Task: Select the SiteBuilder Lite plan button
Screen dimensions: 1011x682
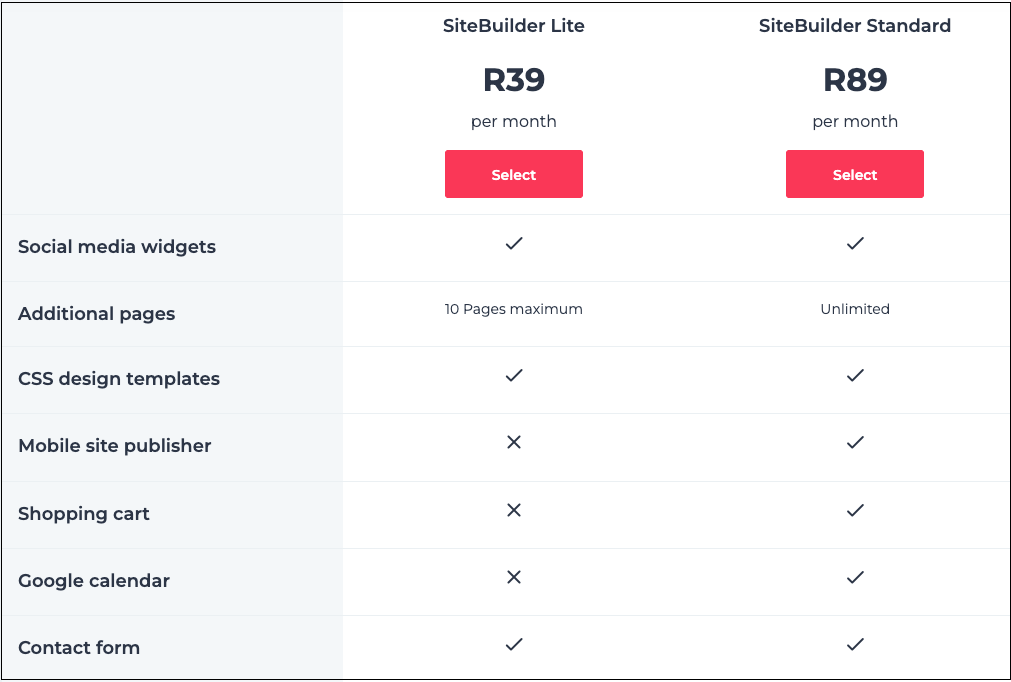Action: click(513, 175)
